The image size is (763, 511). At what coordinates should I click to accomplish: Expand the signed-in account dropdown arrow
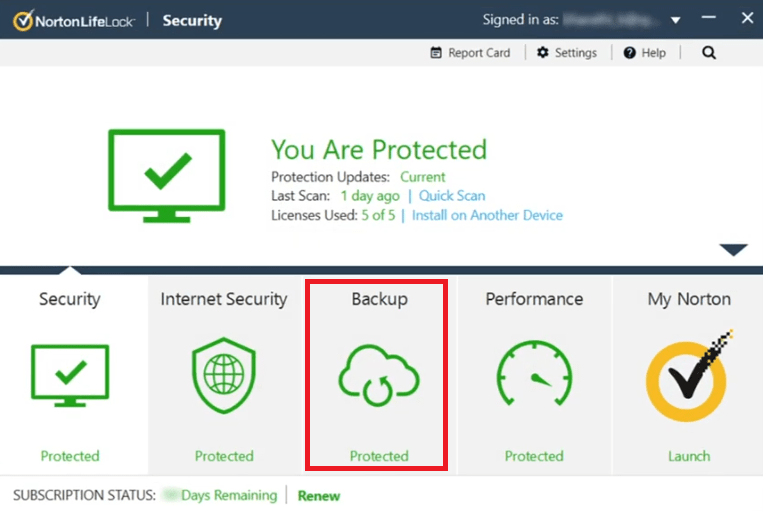click(675, 20)
